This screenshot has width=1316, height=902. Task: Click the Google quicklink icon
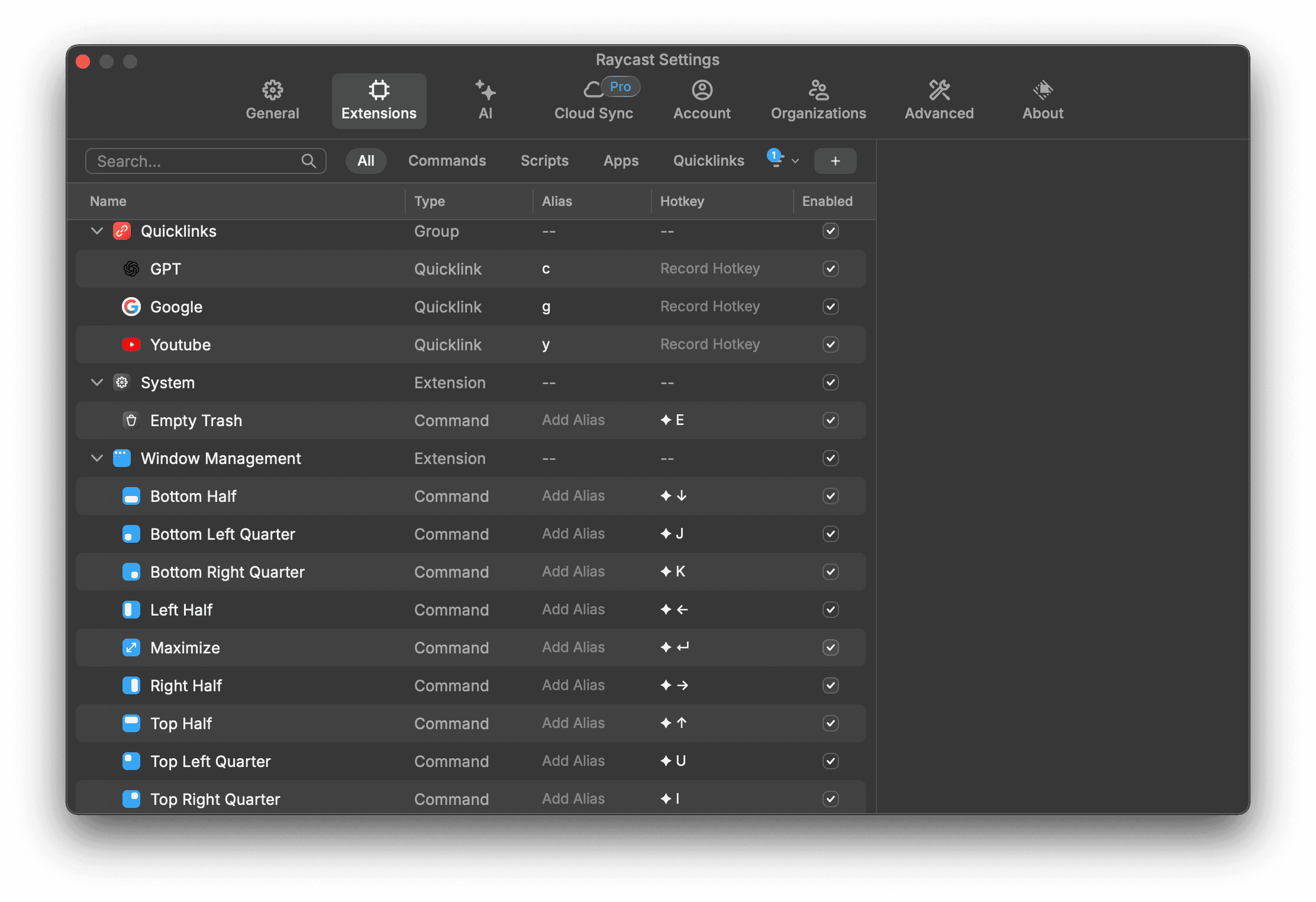131,307
